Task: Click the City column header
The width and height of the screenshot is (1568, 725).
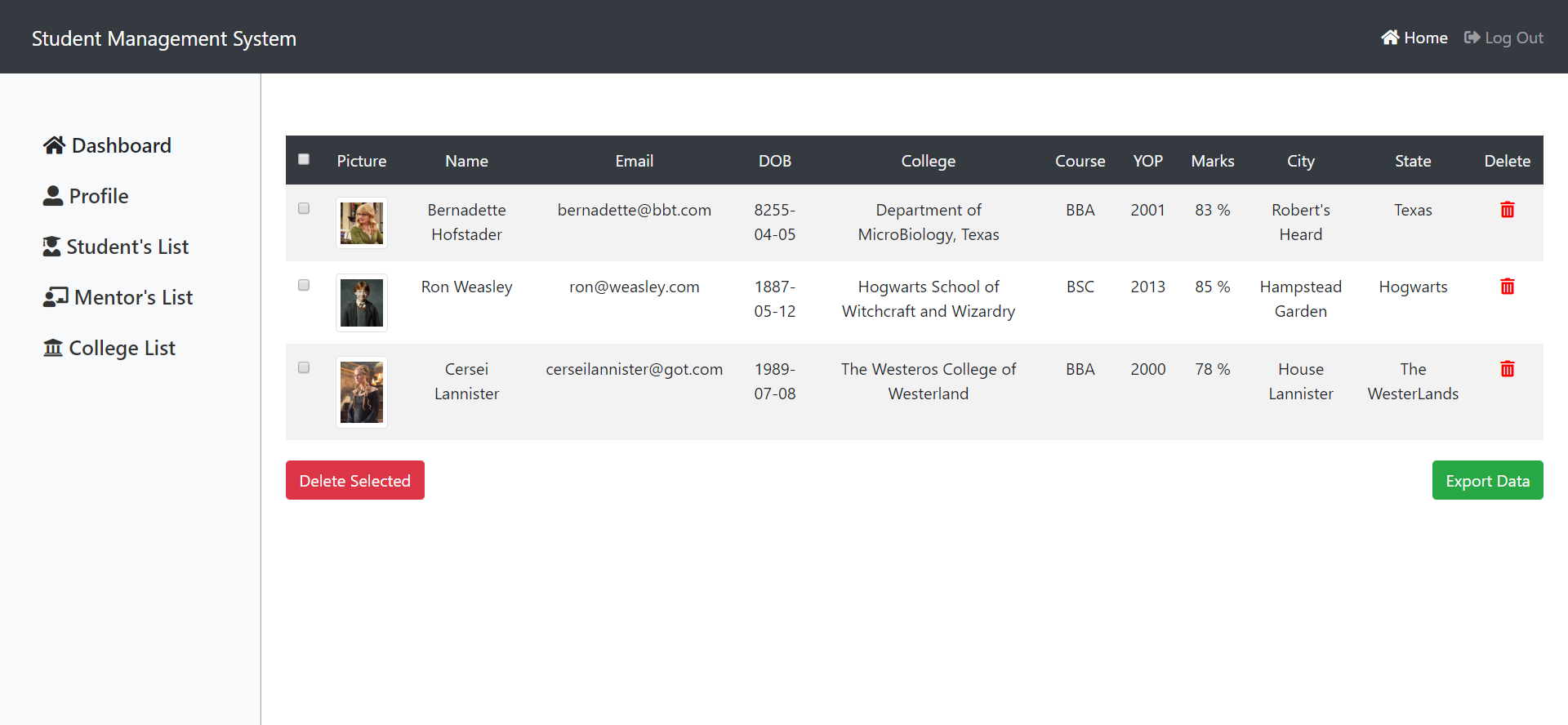Action: pos(1301,161)
